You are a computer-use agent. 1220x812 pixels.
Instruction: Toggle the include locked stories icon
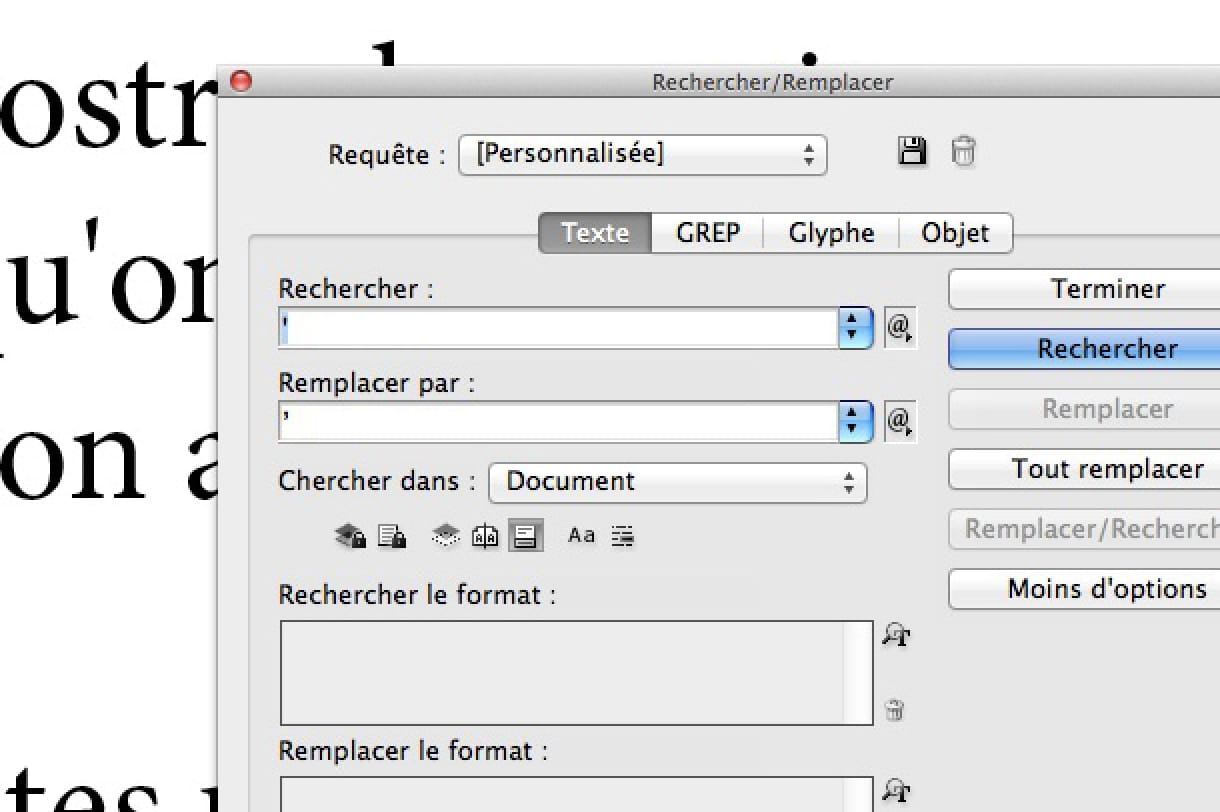(x=392, y=536)
